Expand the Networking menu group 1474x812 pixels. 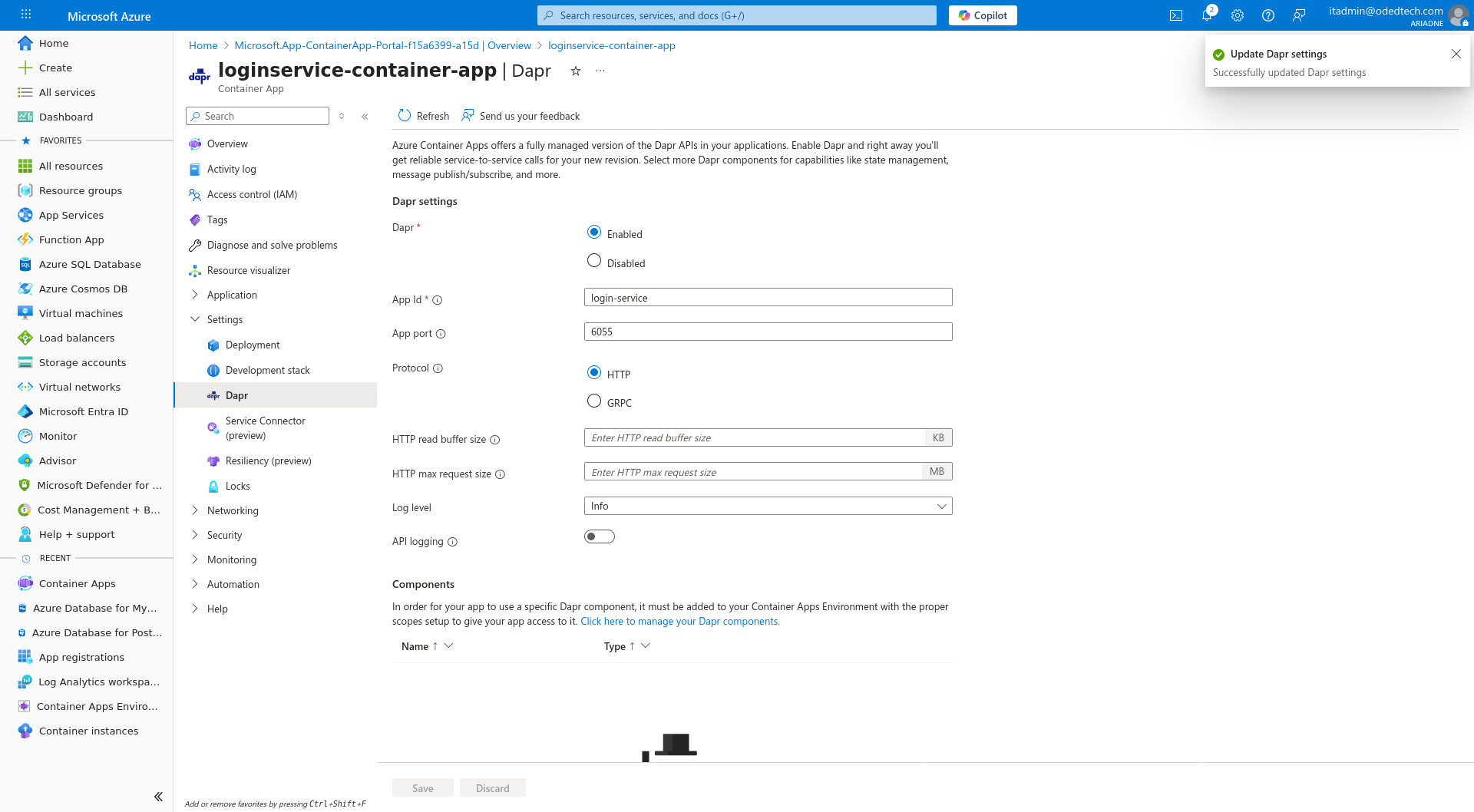point(195,510)
